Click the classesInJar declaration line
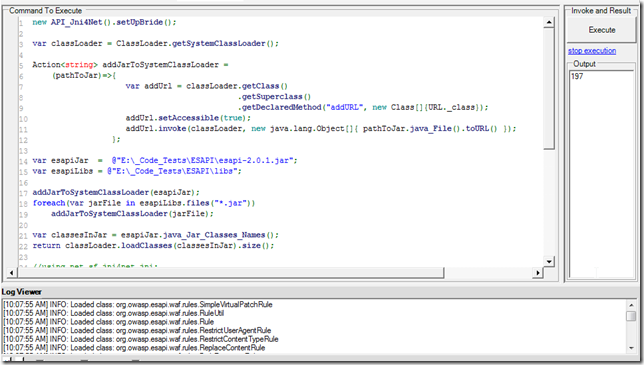This screenshot has width=644, height=365. point(155,235)
